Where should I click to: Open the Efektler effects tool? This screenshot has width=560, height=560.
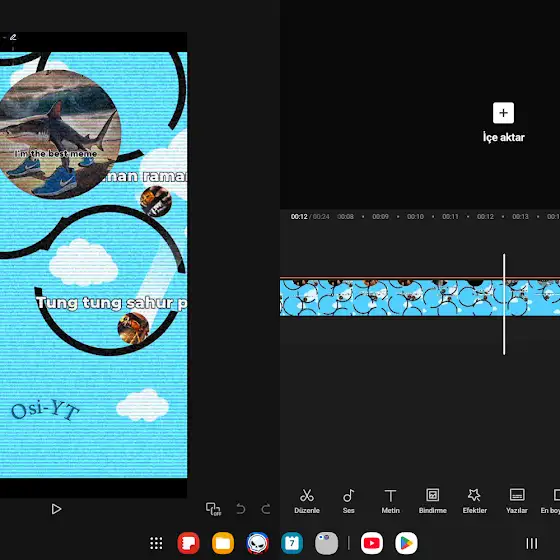click(x=475, y=501)
